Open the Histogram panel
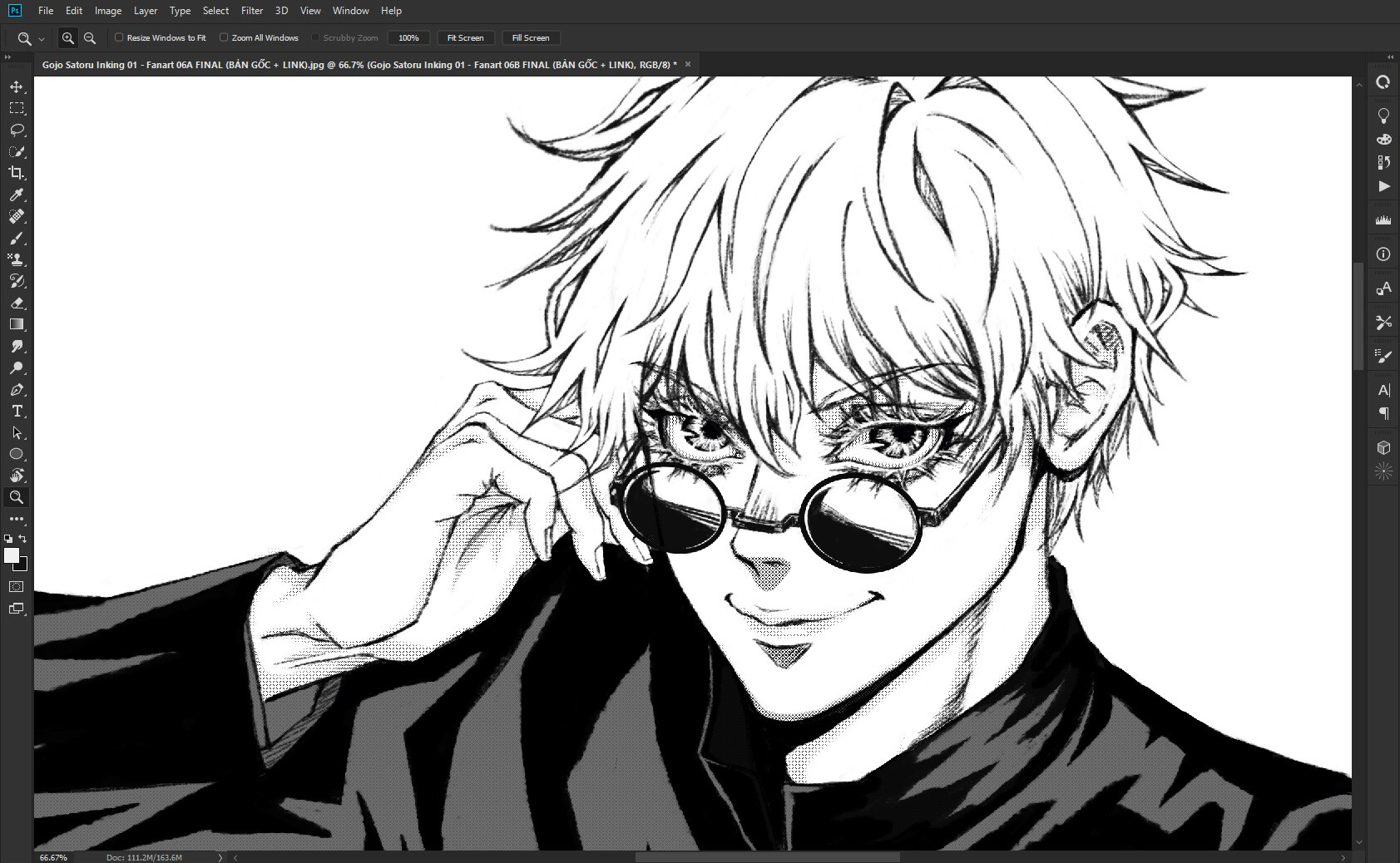The width and height of the screenshot is (1400, 863). click(1383, 220)
